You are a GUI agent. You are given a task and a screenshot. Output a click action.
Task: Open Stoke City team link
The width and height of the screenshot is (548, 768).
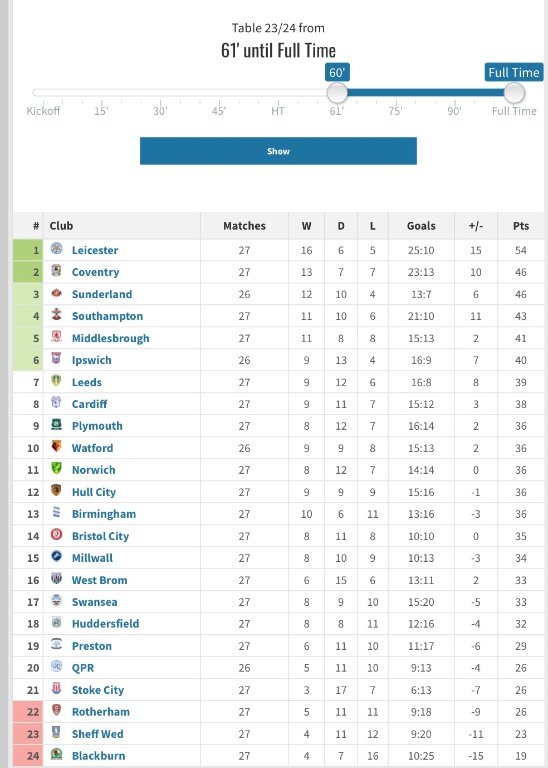pos(97,690)
